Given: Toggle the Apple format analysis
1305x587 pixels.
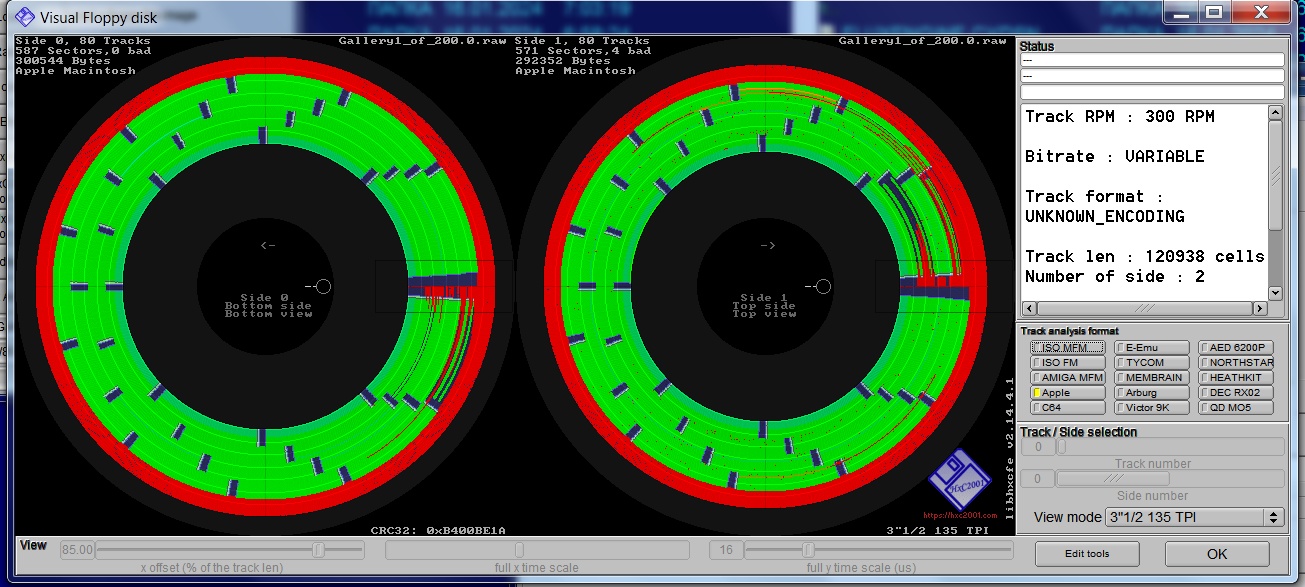Looking at the screenshot, I should [x=1068, y=393].
